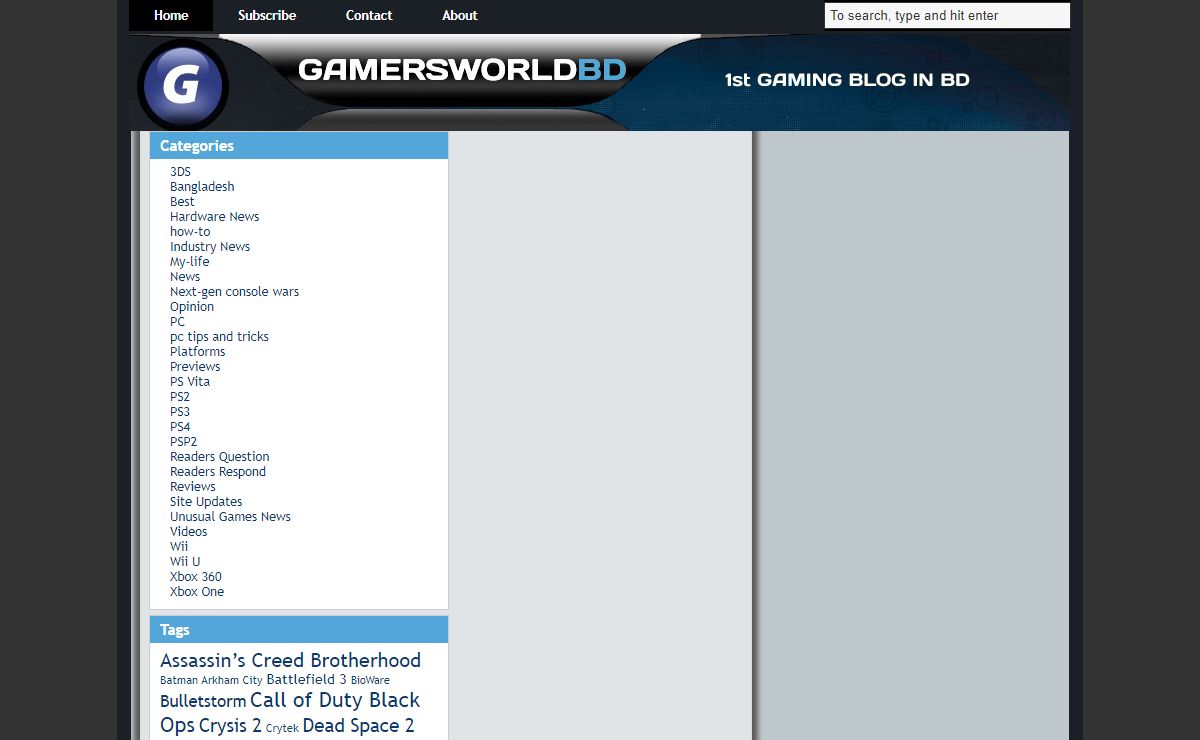The width and height of the screenshot is (1200, 740).
Task: Go to the Subscribe page
Action: click(x=267, y=15)
